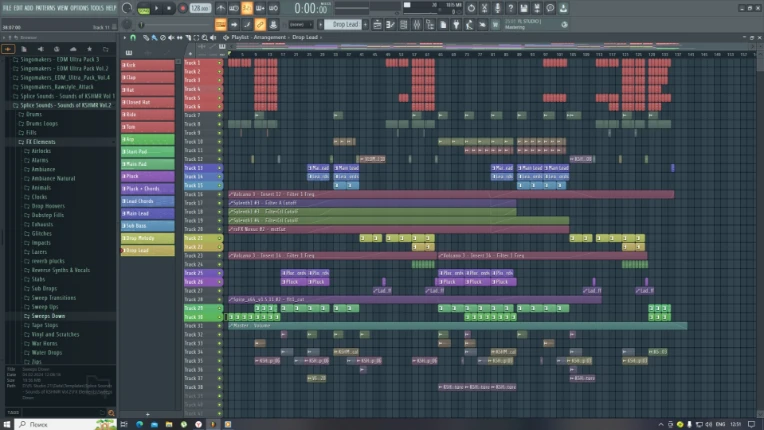This screenshot has width=764, height=430.
Task: Select the playlist mute tool
Action: 171,37
